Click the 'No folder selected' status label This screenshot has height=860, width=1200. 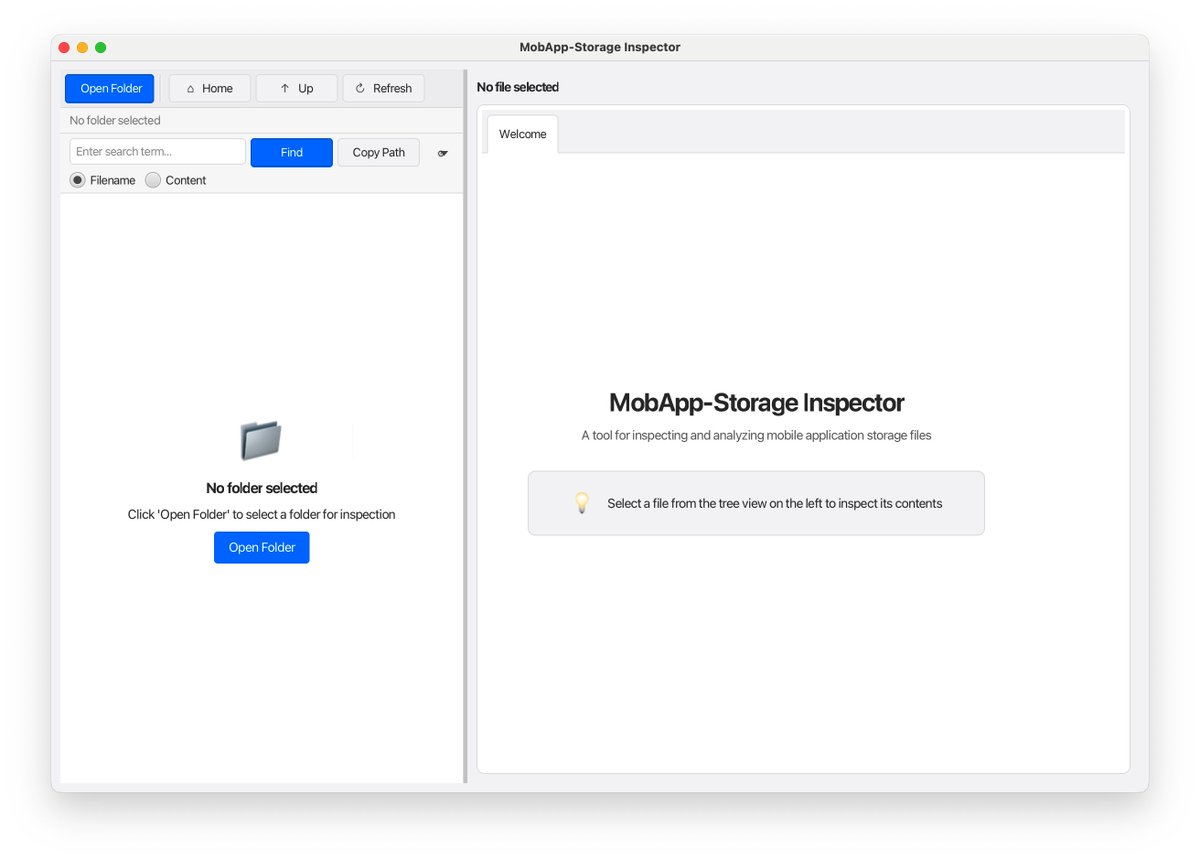pyautogui.click(x=115, y=120)
